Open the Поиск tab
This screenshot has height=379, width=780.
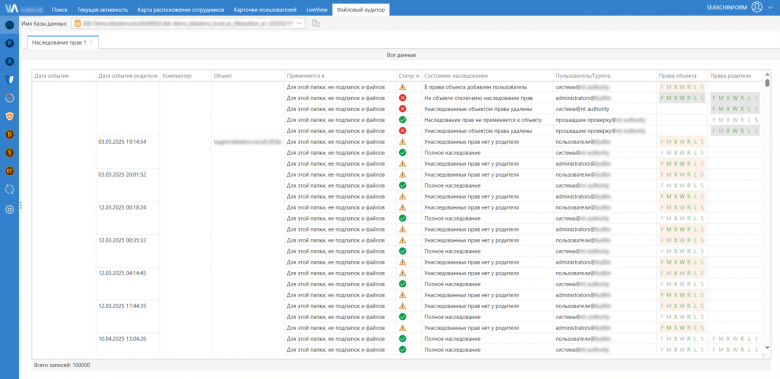[x=60, y=9]
